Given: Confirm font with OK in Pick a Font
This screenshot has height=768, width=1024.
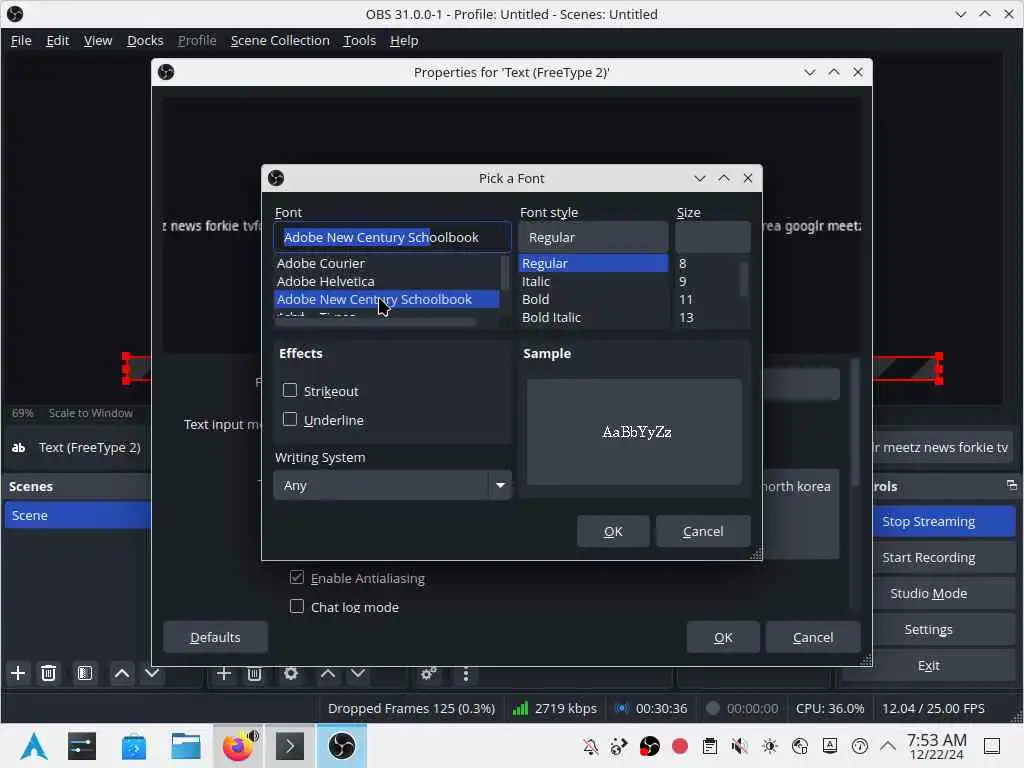Looking at the screenshot, I should (x=613, y=532).
